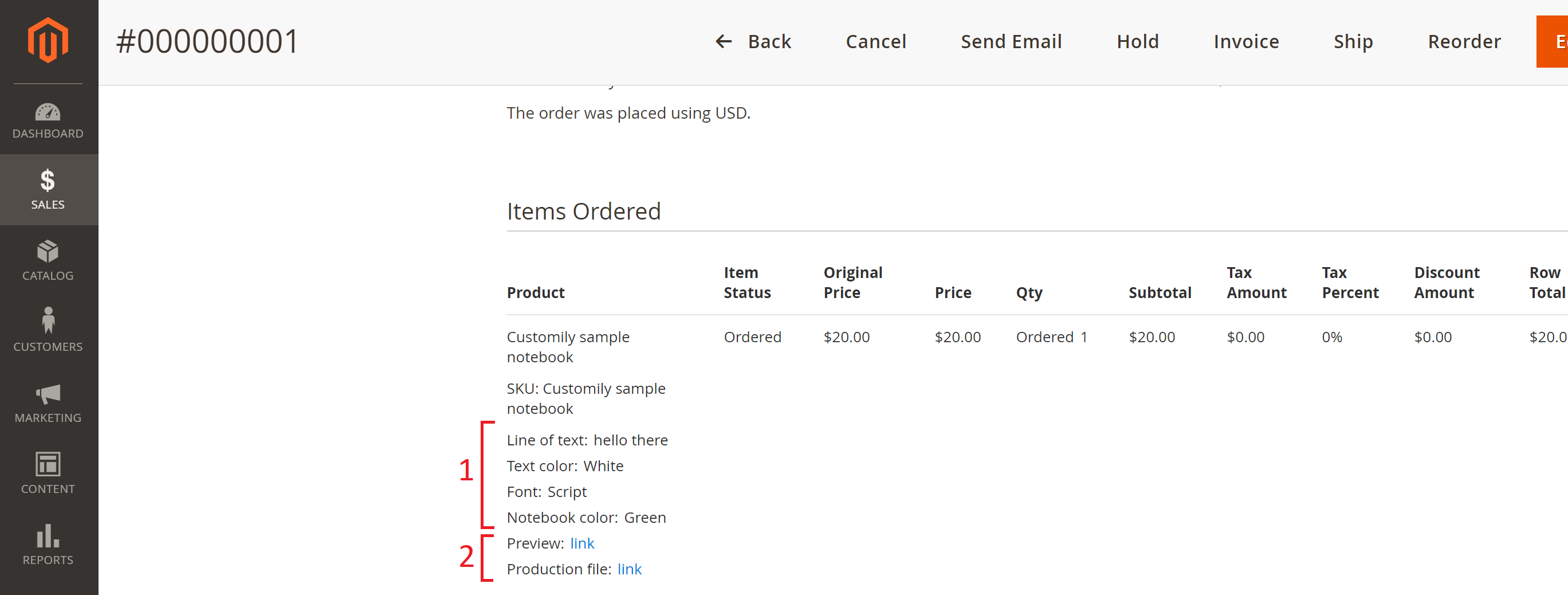
Task: Create an Invoice for the order
Action: [x=1245, y=41]
